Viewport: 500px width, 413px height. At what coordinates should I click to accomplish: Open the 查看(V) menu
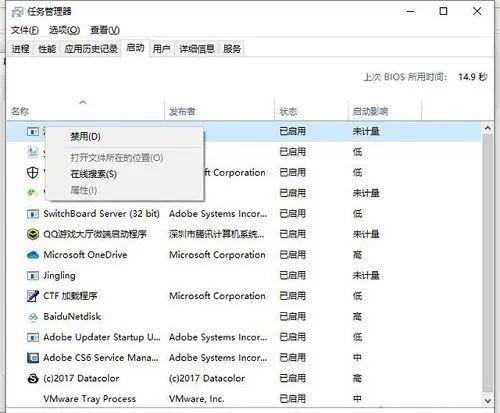pyautogui.click(x=105, y=30)
